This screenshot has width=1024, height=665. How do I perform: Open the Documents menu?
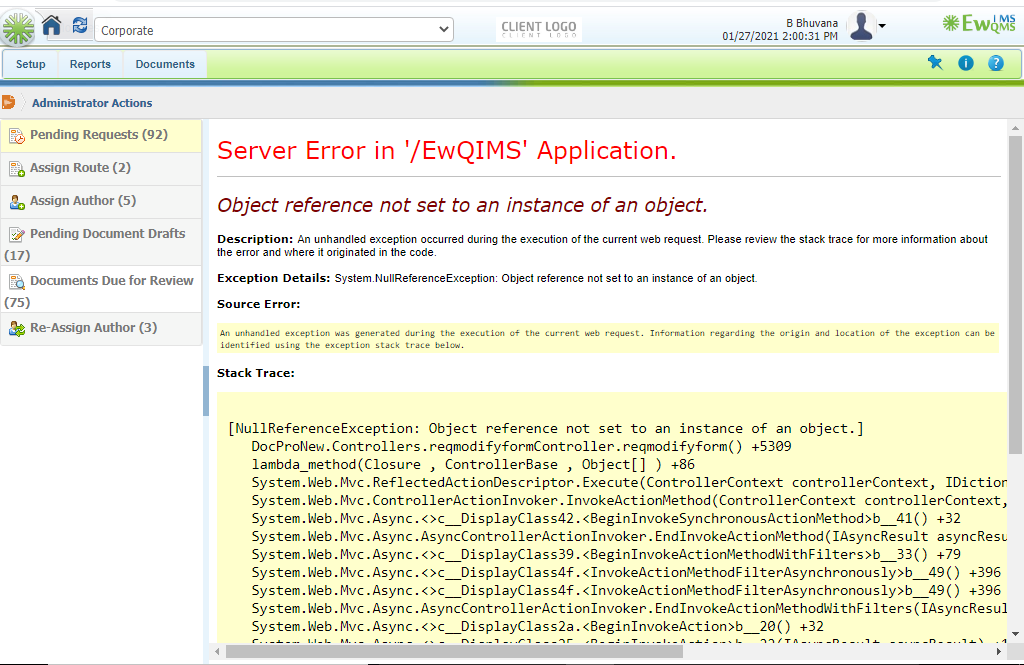click(x=165, y=64)
